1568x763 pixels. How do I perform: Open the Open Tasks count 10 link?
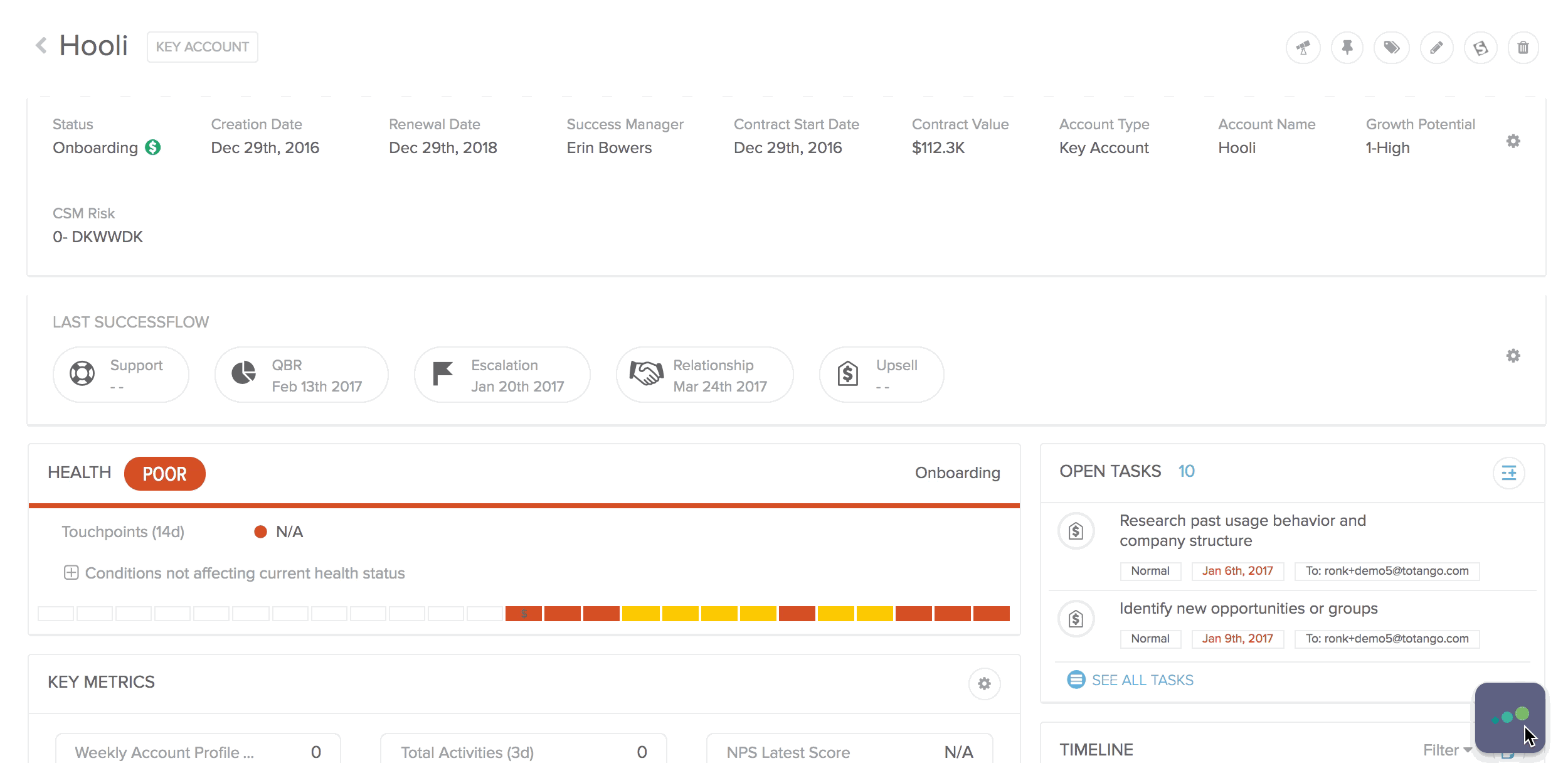point(1186,471)
